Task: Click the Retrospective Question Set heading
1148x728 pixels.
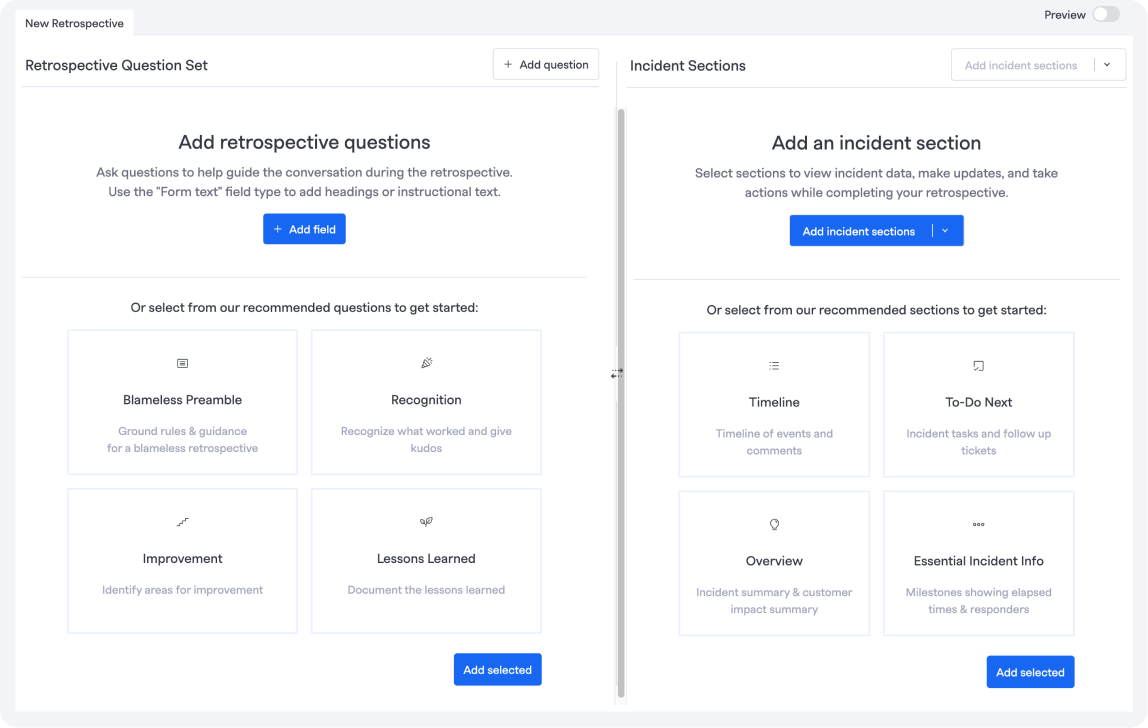Action: click(116, 65)
